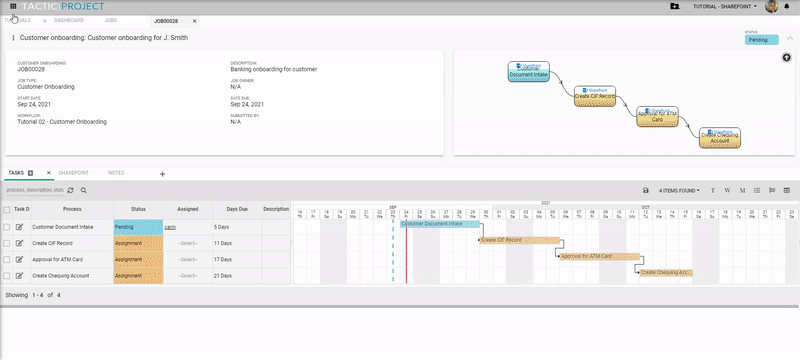Open assignee Select dropdown for Approval for ATM Card
Image resolution: width=800 pixels, height=360 pixels.
click(x=188, y=260)
